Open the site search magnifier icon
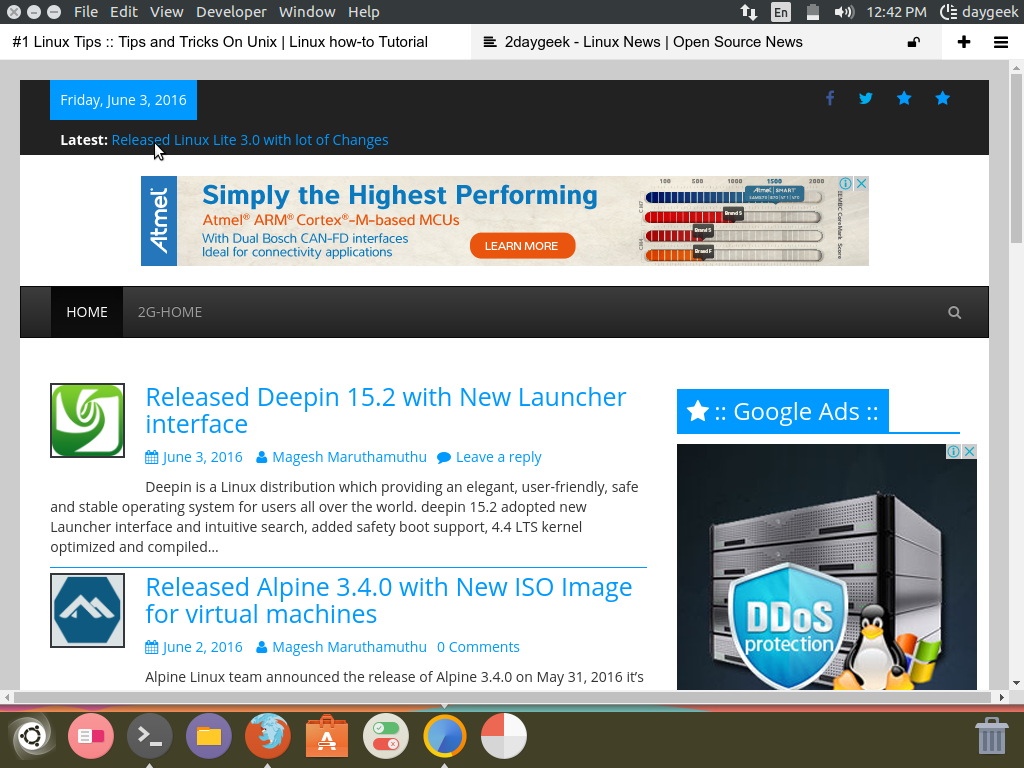Image resolution: width=1024 pixels, height=768 pixels. coord(955,313)
